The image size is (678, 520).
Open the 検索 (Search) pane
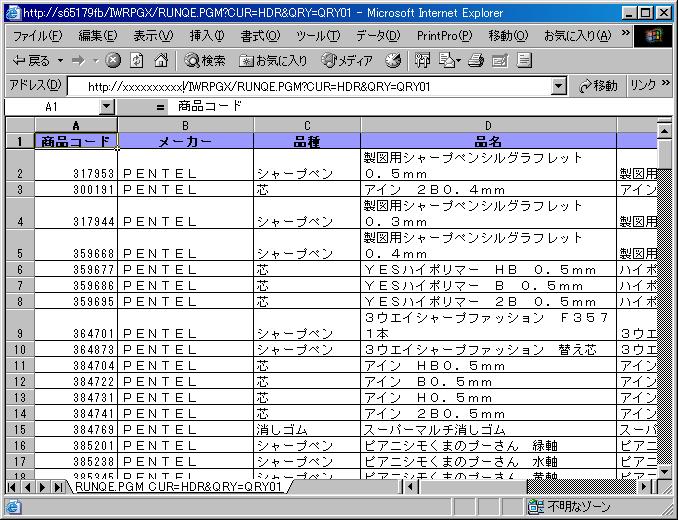pyautogui.click(x=205, y=61)
